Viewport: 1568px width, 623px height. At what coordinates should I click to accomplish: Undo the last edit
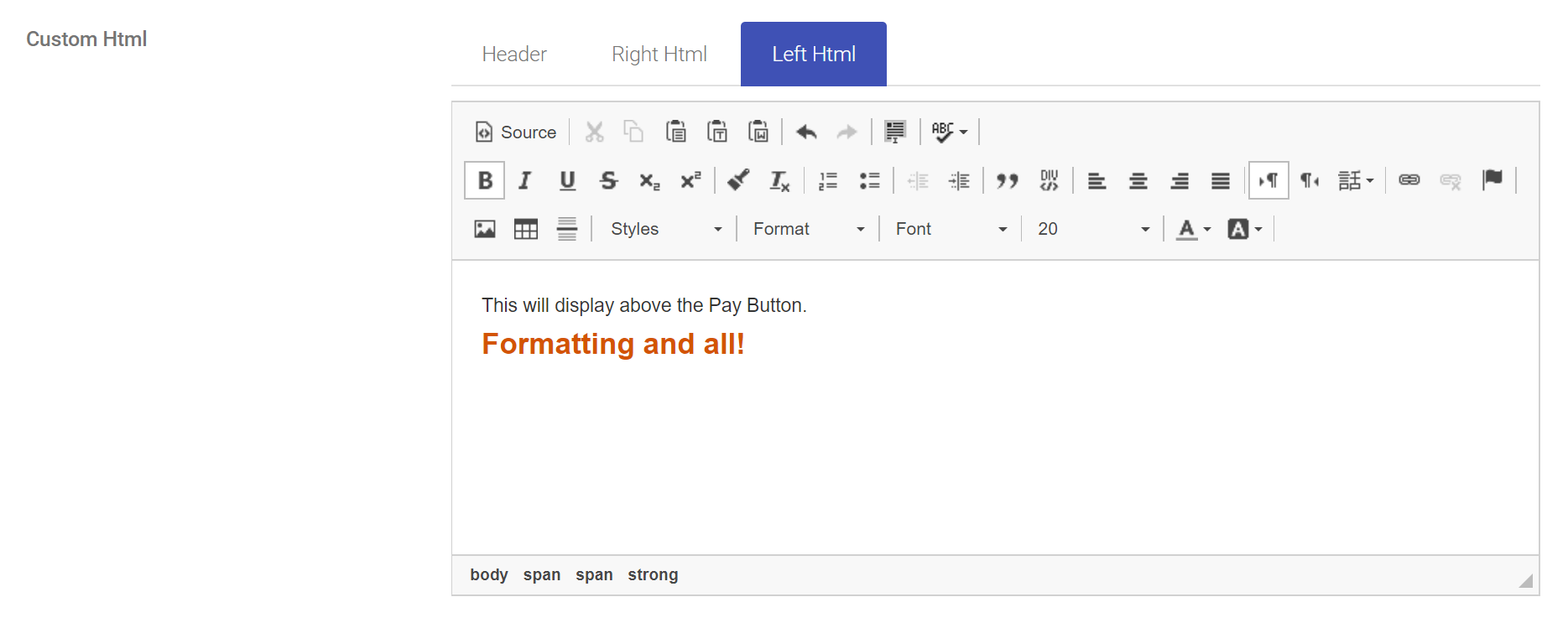coord(806,132)
